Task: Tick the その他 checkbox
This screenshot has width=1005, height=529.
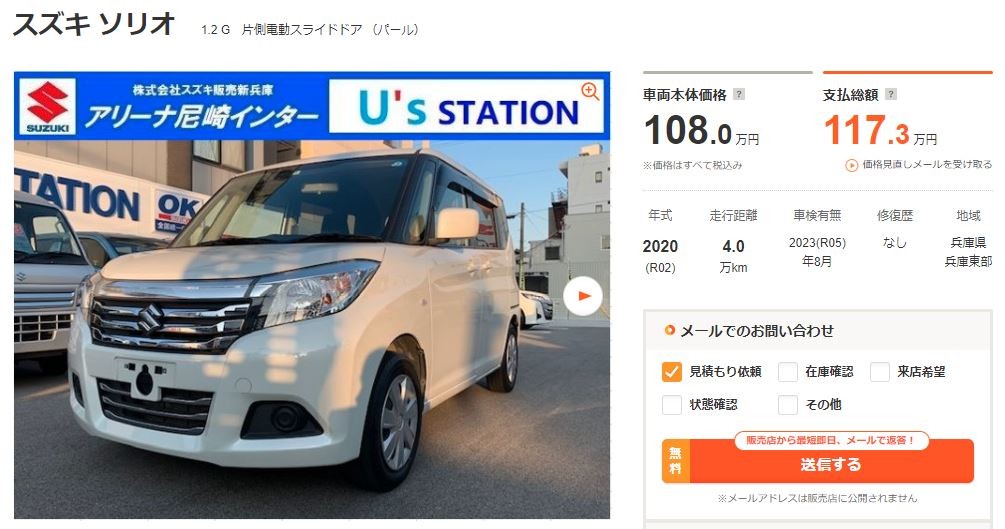Action: coord(788,405)
